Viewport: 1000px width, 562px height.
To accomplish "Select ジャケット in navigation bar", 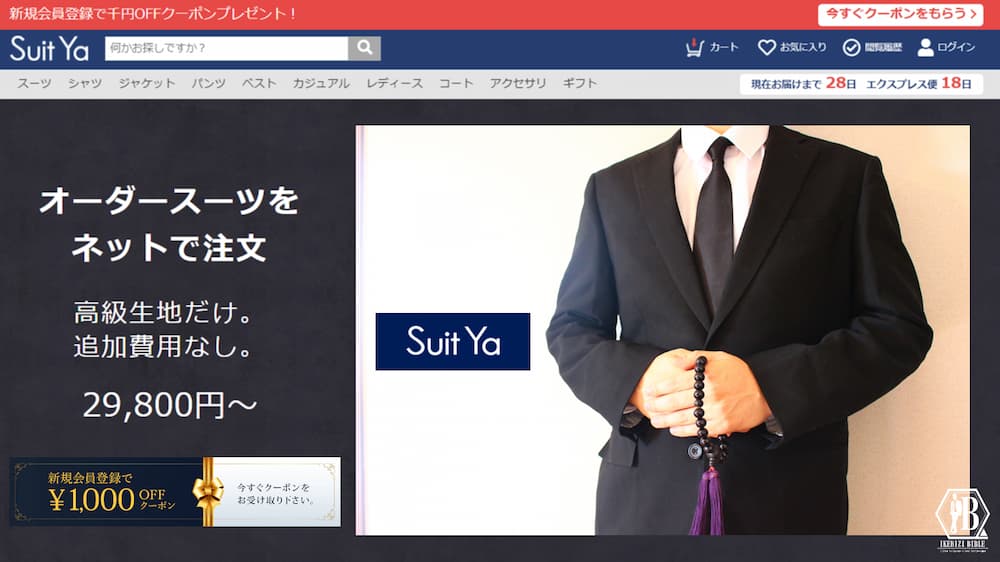I will pyautogui.click(x=146, y=84).
